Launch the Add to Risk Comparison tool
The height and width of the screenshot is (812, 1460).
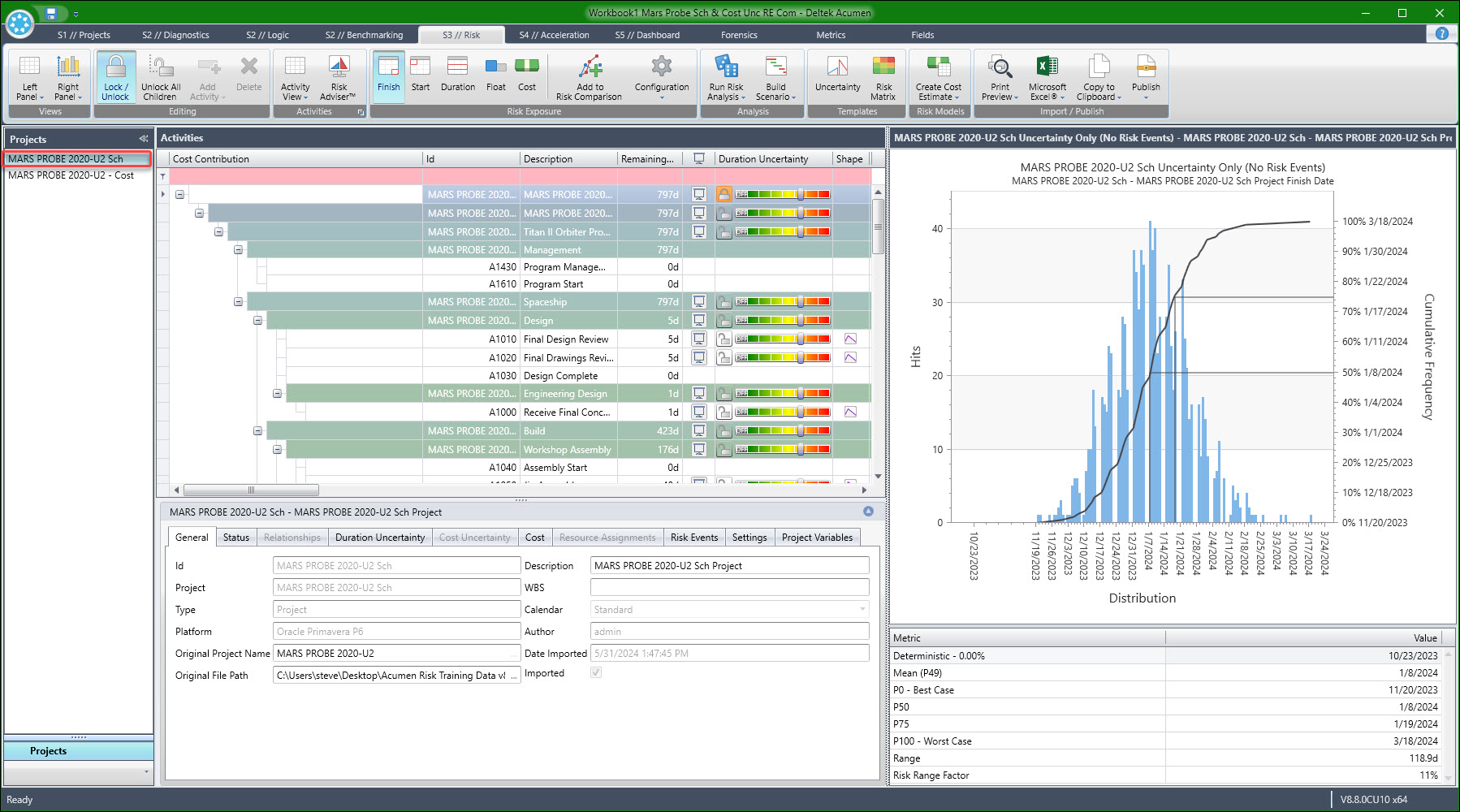(590, 77)
